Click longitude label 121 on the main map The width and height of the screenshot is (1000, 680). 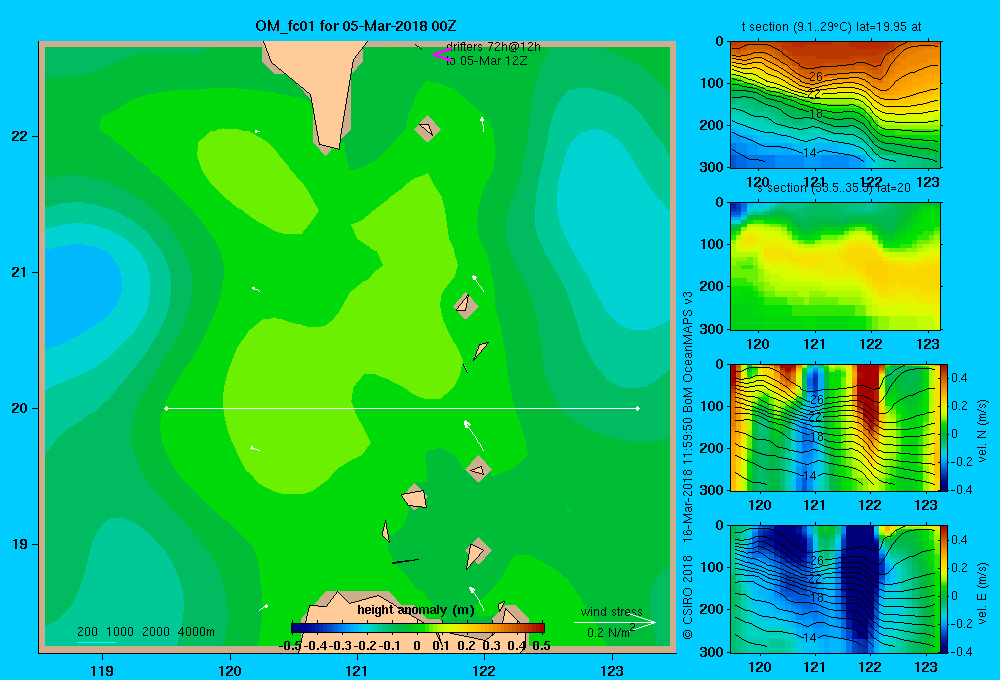(357, 670)
